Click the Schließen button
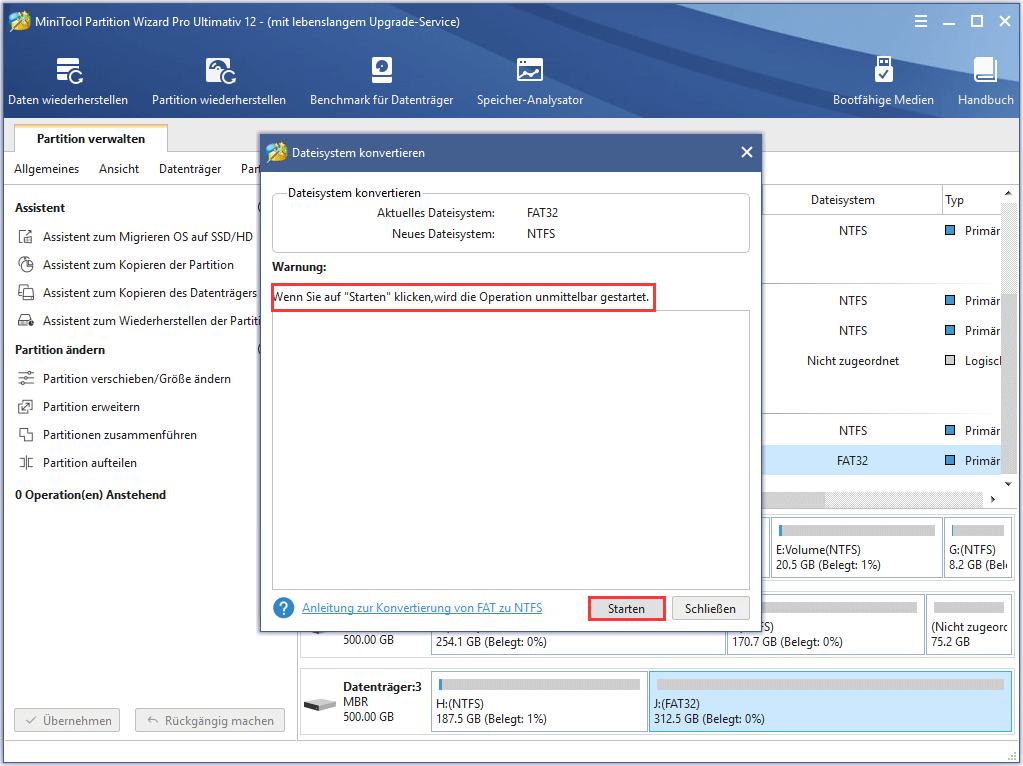Image resolution: width=1023 pixels, height=766 pixels. (x=710, y=609)
